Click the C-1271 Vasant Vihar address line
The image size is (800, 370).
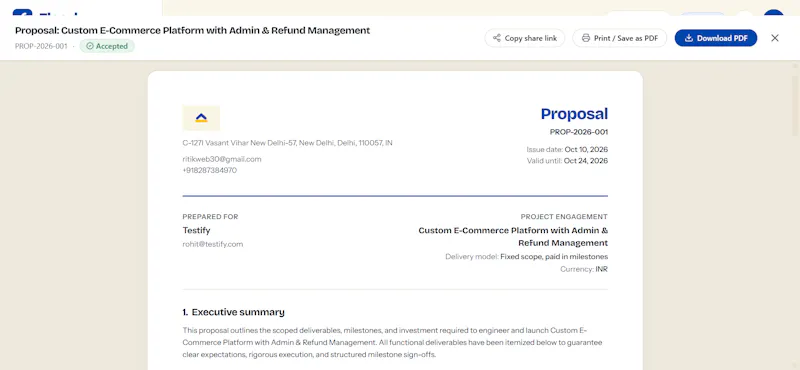point(287,143)
